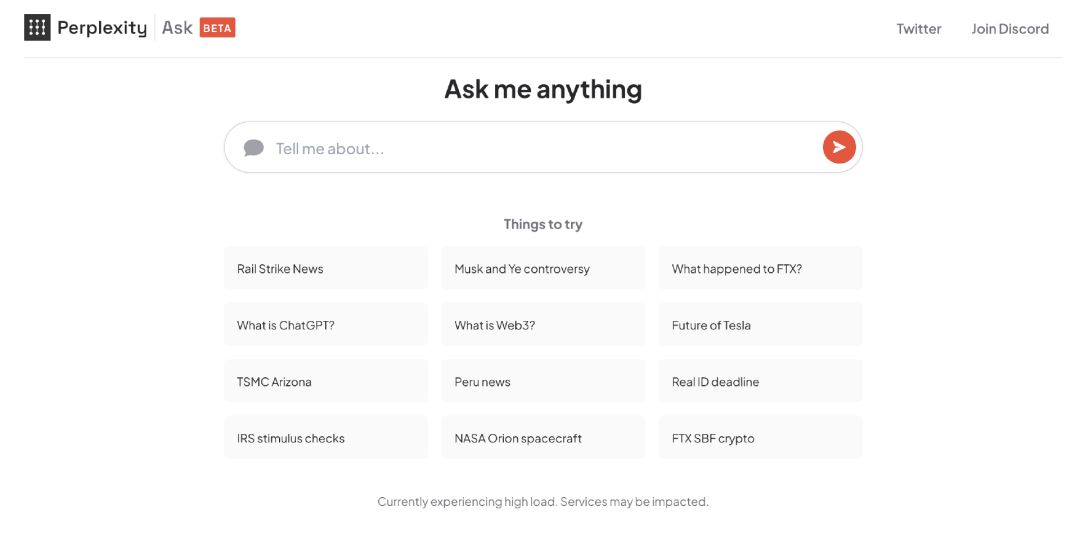
Task: Open the 'Peru news' suggestion
Action: (x=543, y=382)
